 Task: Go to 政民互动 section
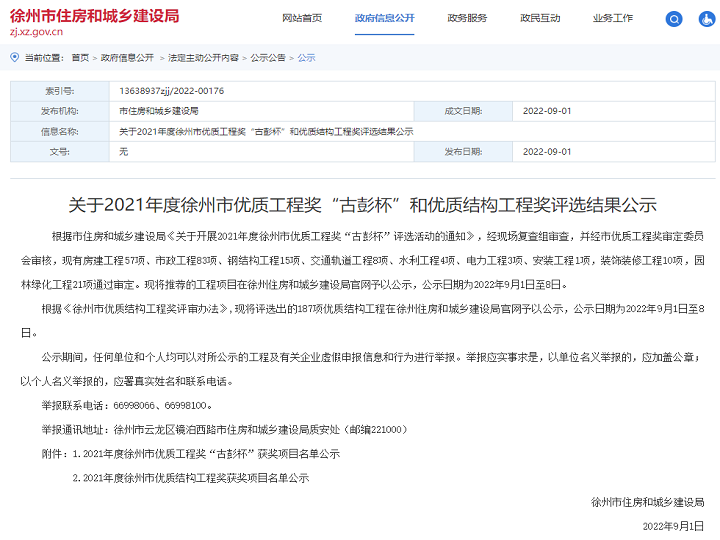540,19
